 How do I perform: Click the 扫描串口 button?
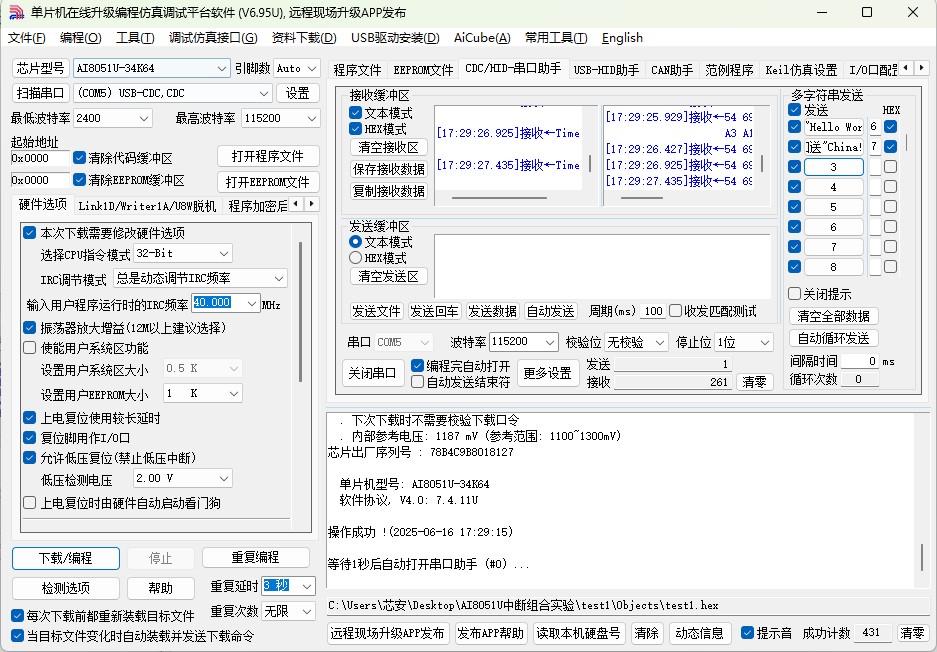(x=41, y=93)
